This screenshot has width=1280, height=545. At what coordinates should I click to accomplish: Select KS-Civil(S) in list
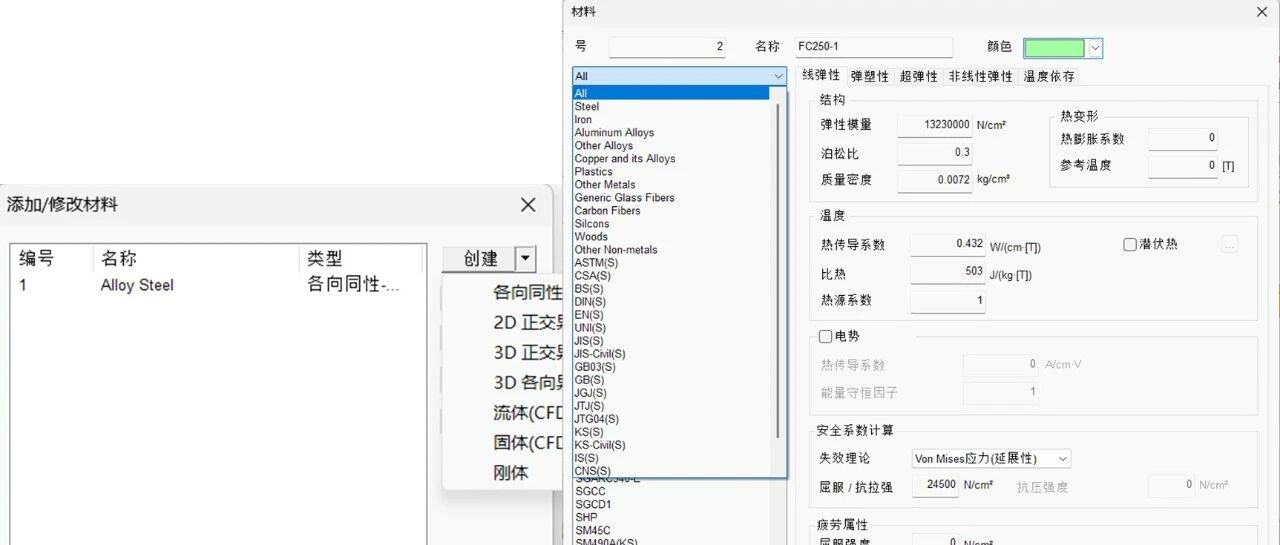600,444
